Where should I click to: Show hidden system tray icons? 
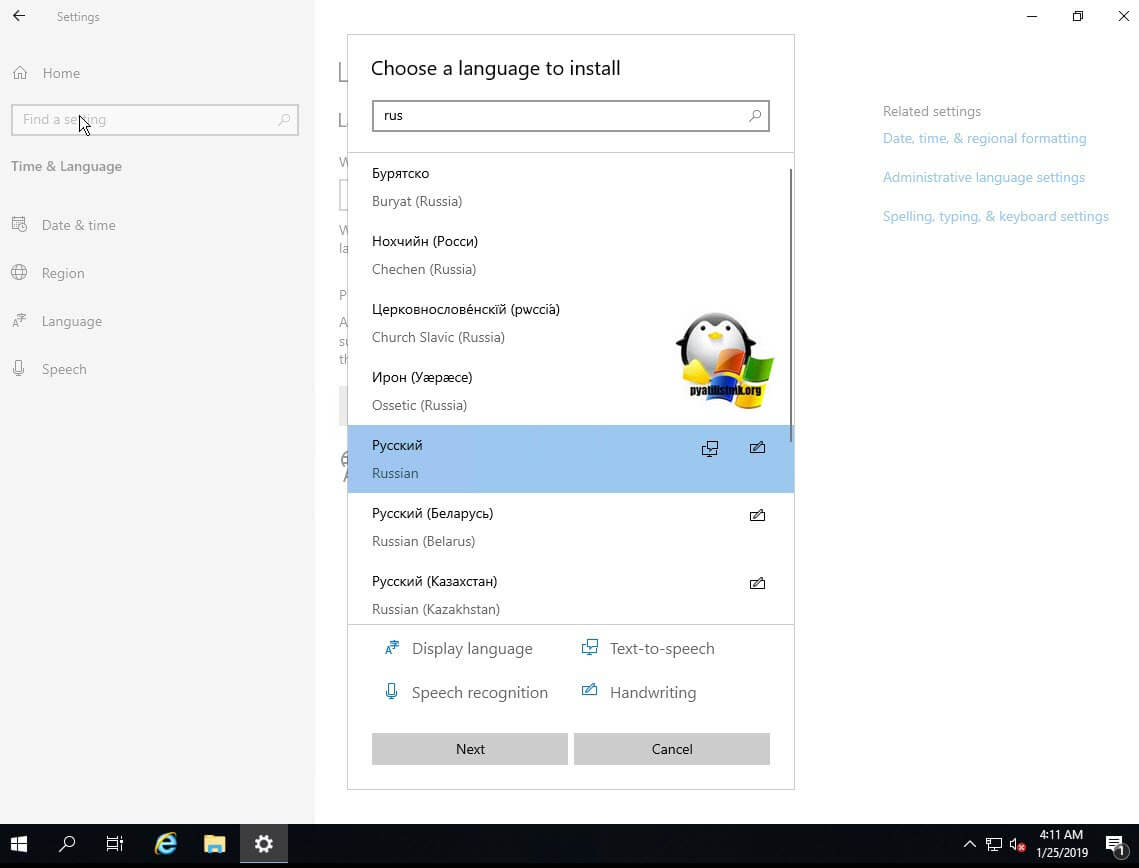pyautogui.click(x=968, y=844)
